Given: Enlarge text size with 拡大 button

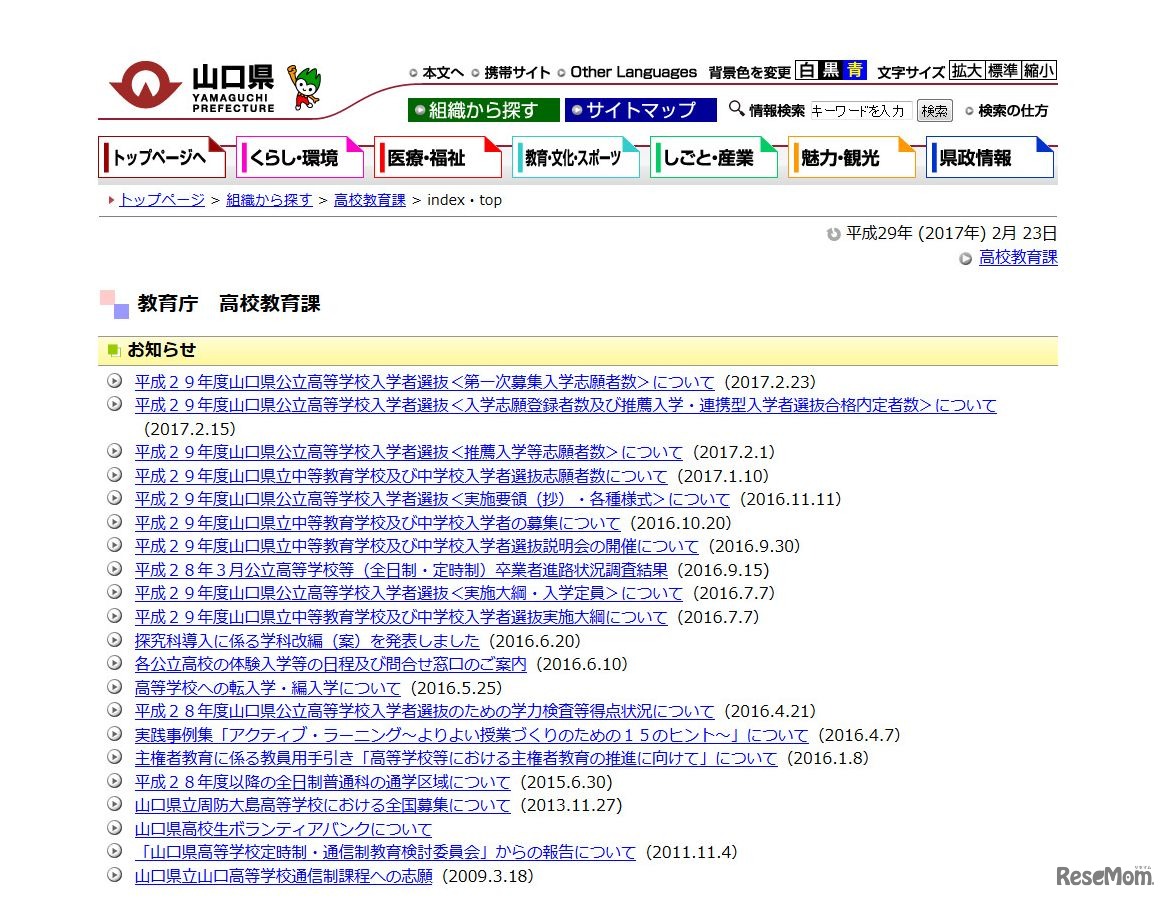Looking at the screenshot, I should (967, 71).
